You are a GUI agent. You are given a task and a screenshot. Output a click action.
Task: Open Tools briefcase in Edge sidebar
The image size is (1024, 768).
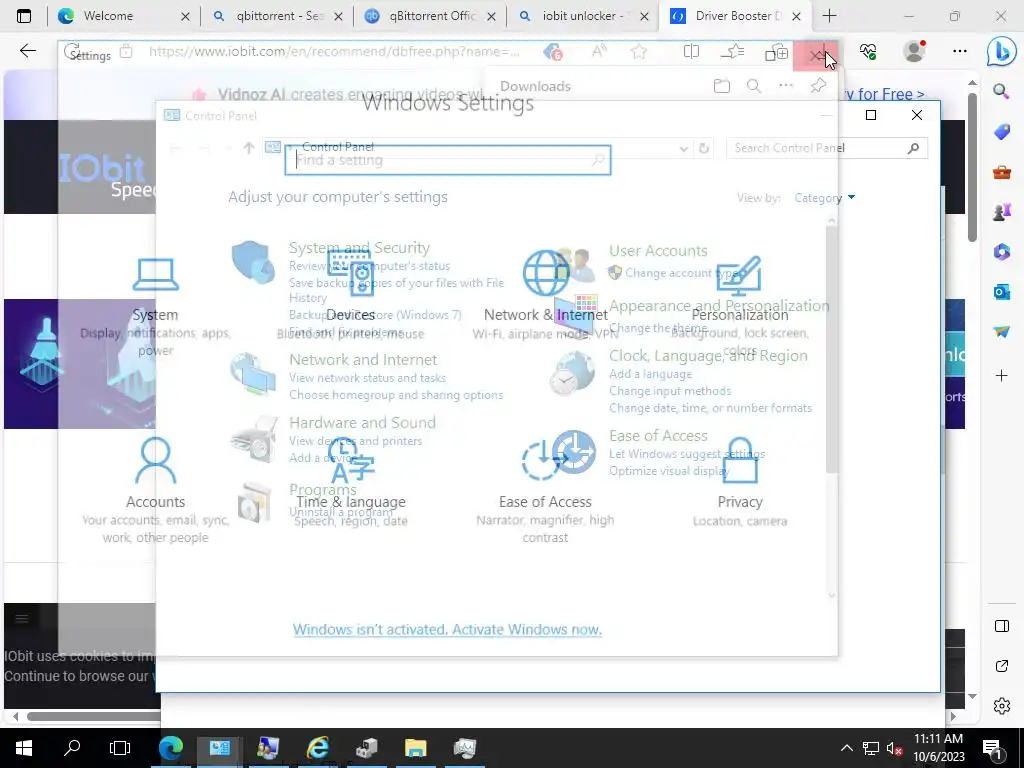1001,172
